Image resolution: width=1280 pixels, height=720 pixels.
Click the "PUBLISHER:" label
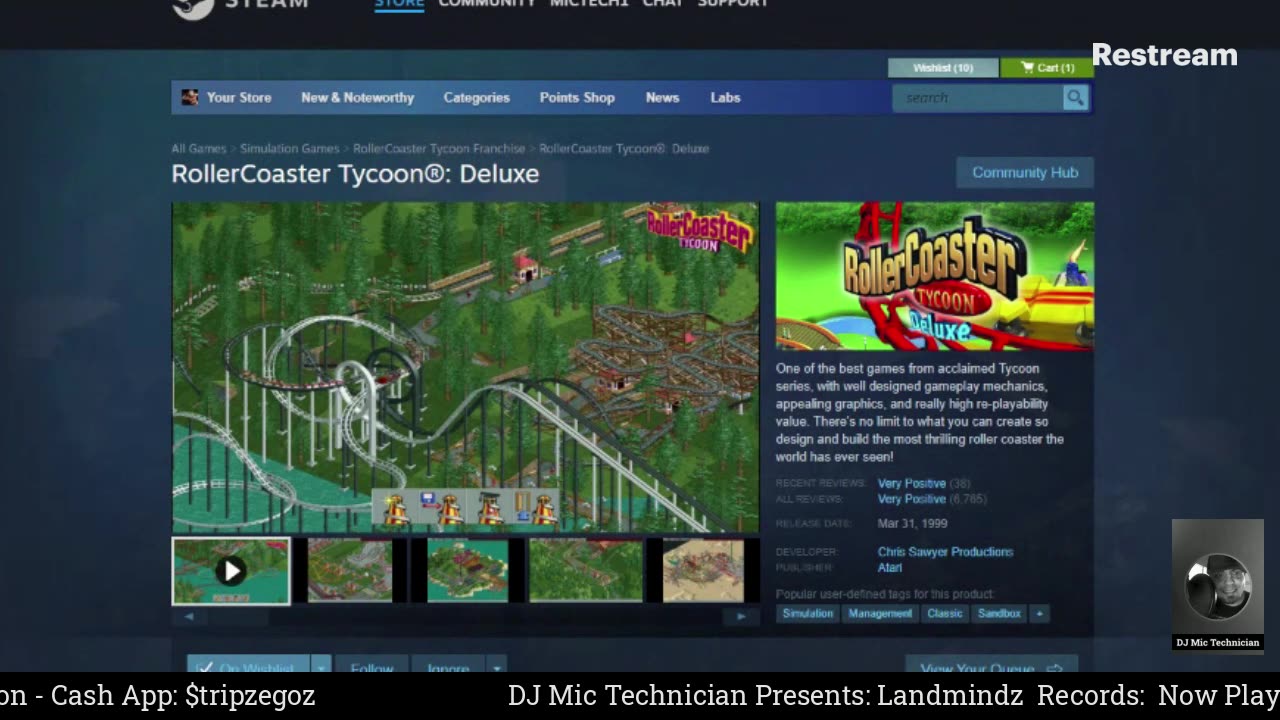[805, 567]
